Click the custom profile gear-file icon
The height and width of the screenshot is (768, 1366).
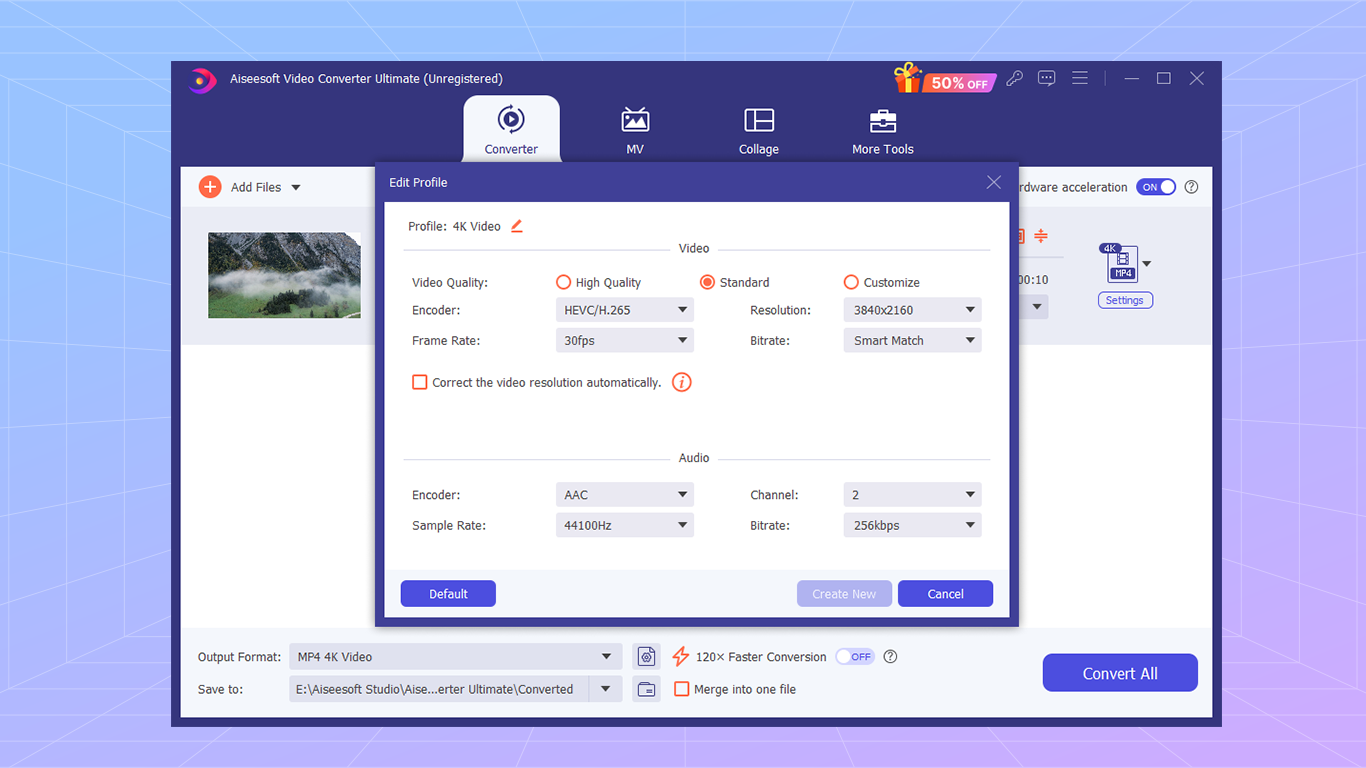pos(646,656)
